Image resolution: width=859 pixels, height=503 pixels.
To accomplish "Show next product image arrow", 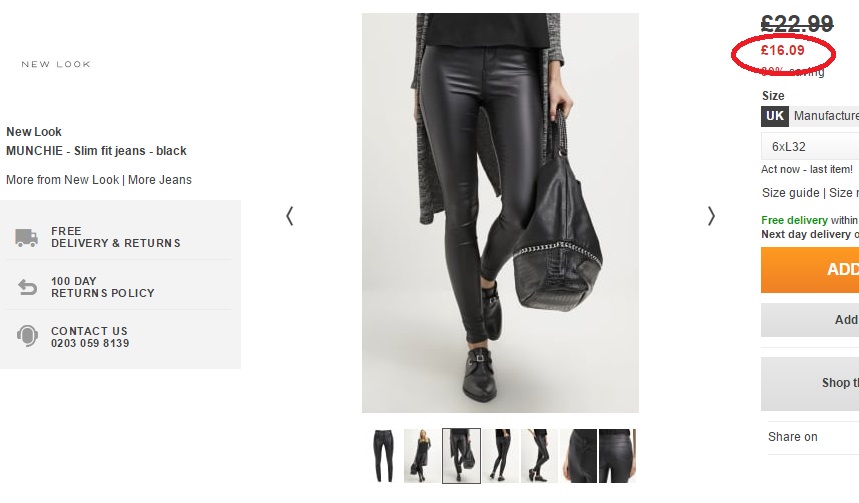I will (711, 216).
